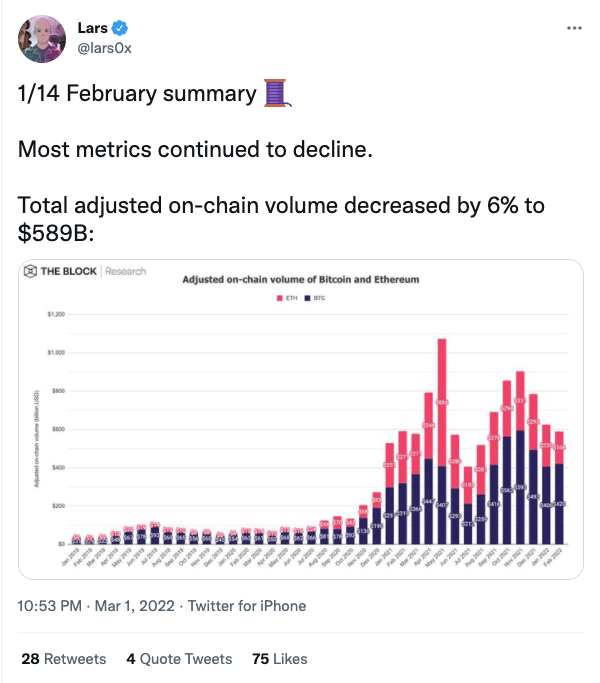Click The Block logo in chart

[63, 272]
